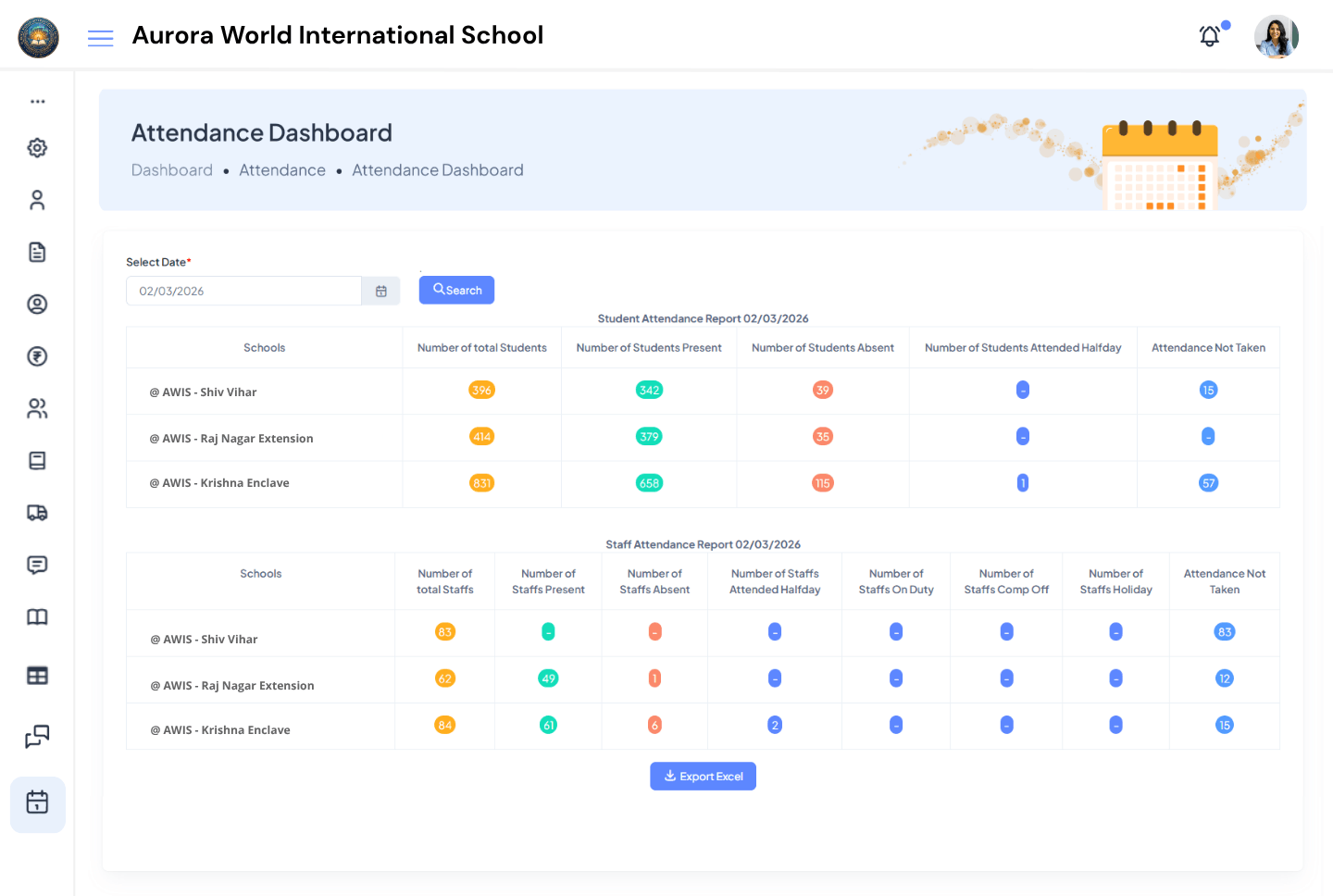Image resolution: width=1333 pixels, height=896 pixels.
Task: Open the Timetable grid icon
Action: (x=37, y=675)
